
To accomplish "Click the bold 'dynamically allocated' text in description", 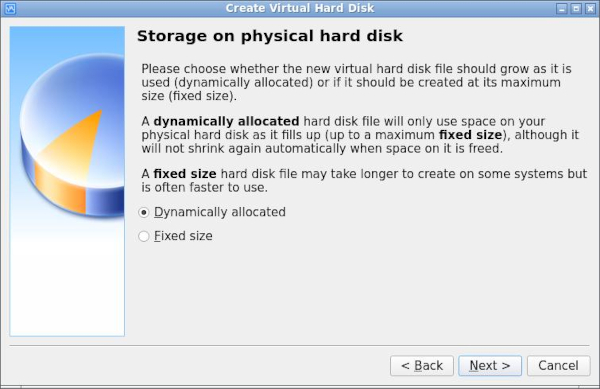I will [x=226, y=122].
